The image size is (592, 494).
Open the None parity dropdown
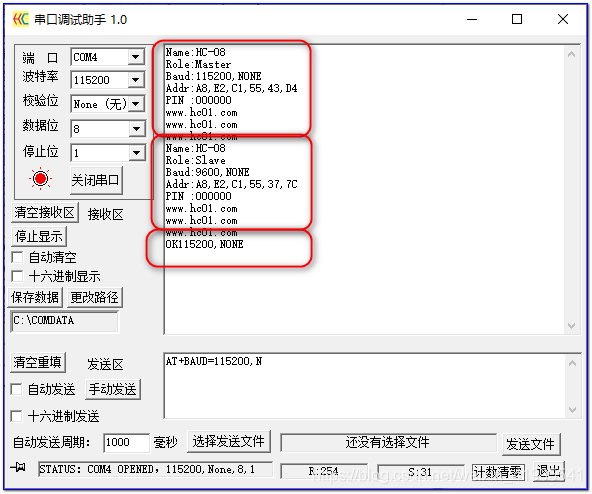(x=136, y=104)
